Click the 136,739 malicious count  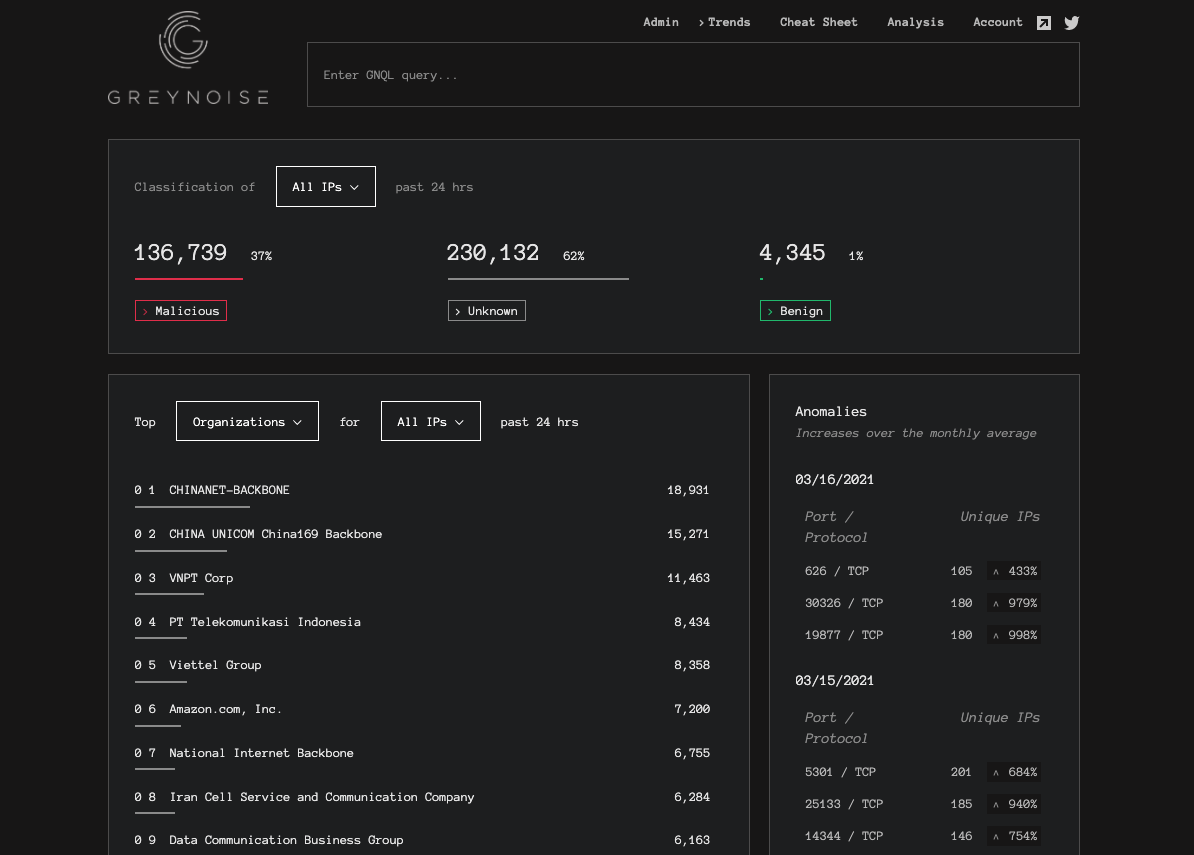click(x=180, y=253)
